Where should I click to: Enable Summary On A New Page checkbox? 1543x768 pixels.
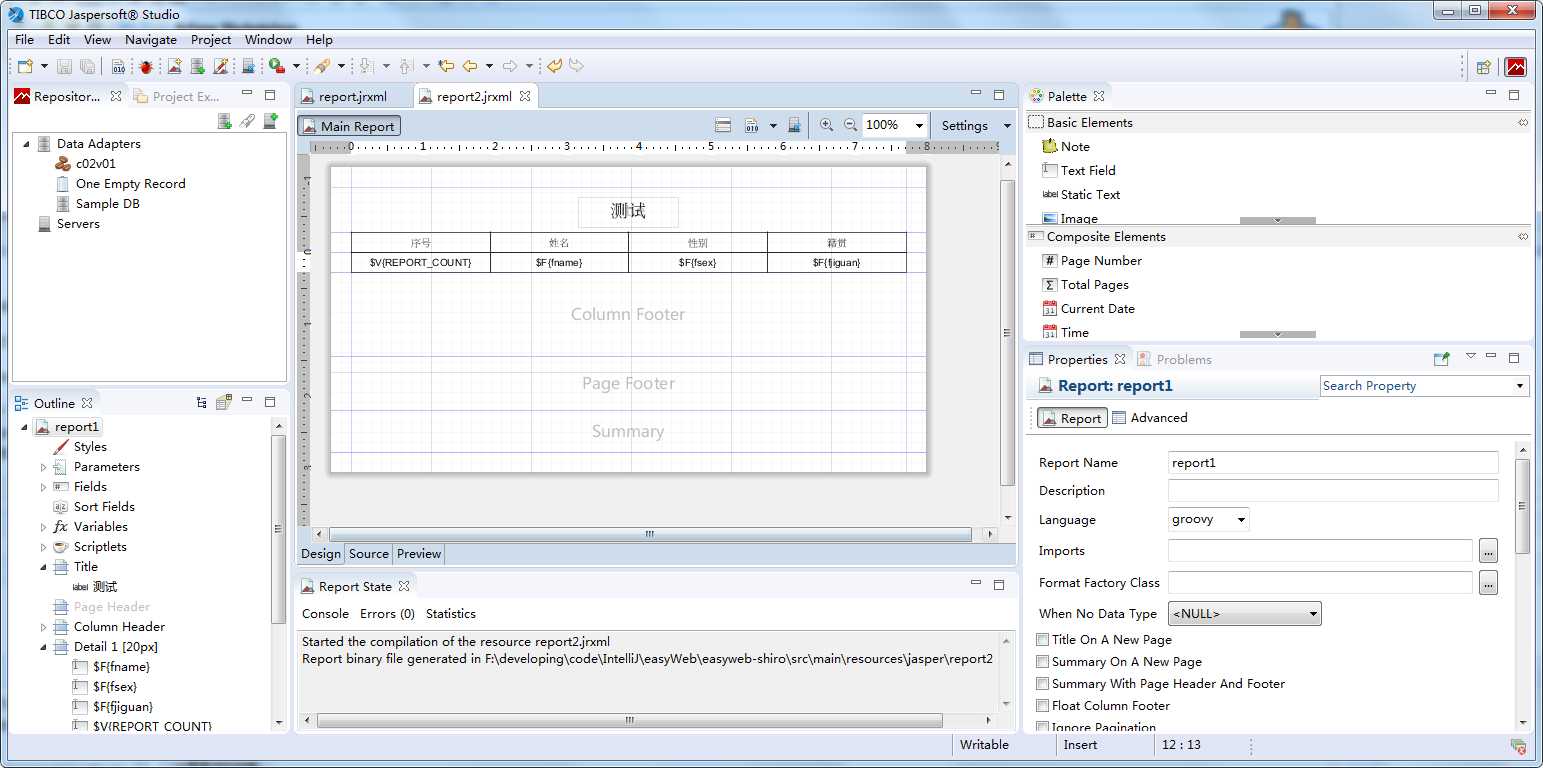click(1043, 661)
